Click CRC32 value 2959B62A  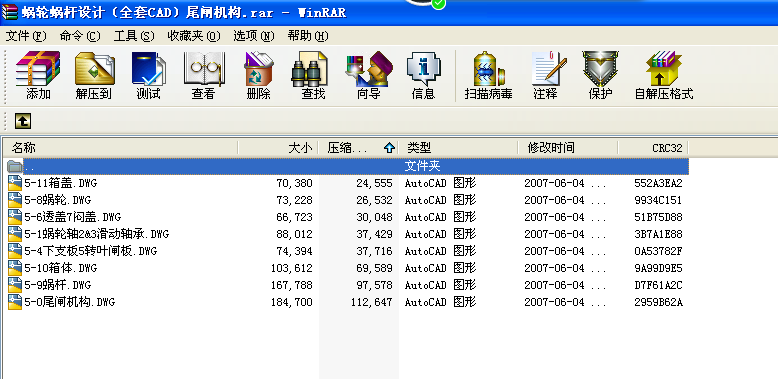click(658, 302)
